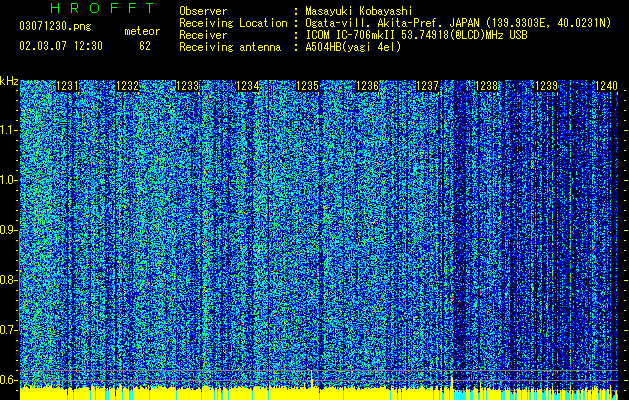Click the 'Observer' field label
The image size is (629, 400).
click(x=203, y=11)
